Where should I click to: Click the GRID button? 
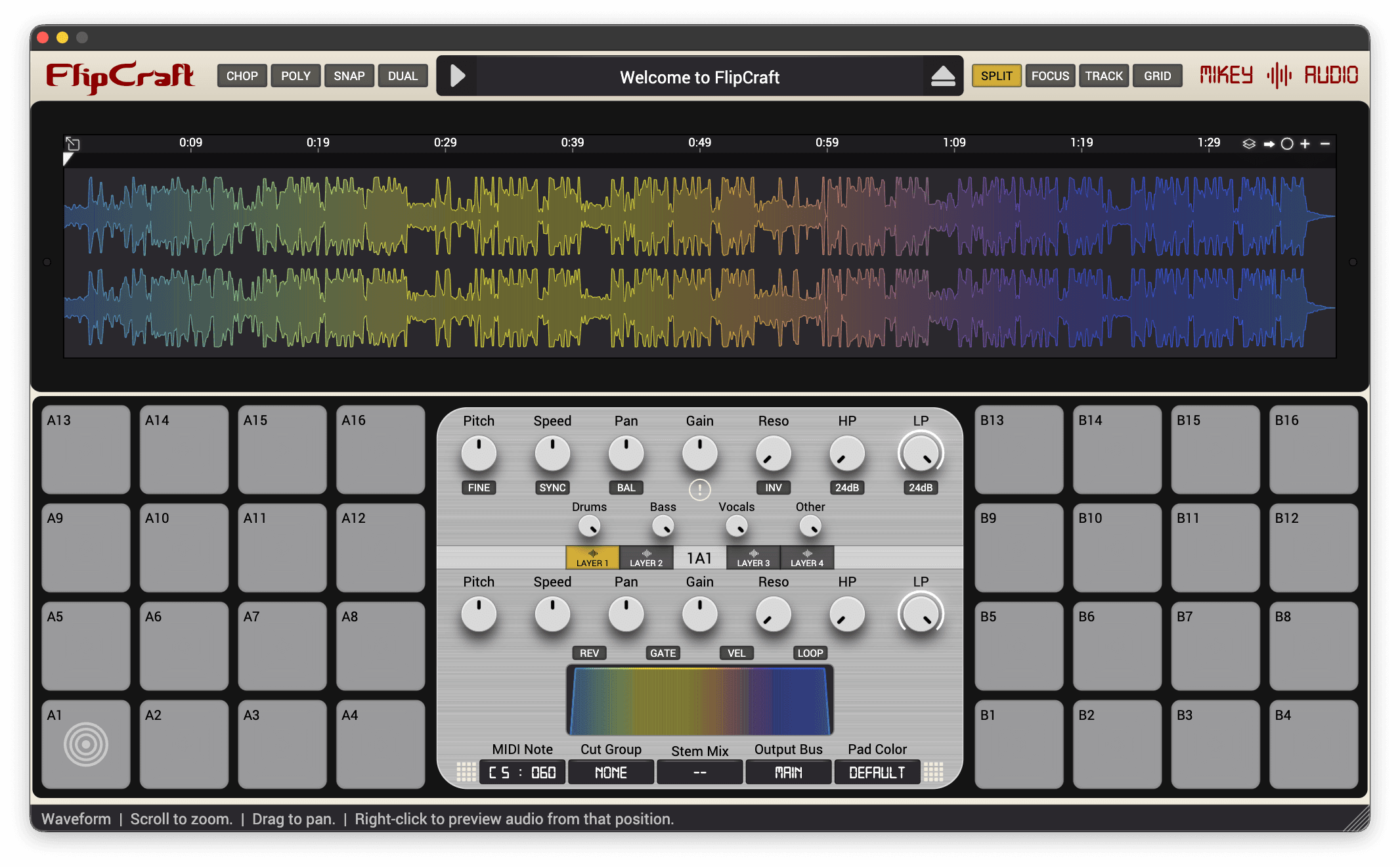coord(1157,76)
